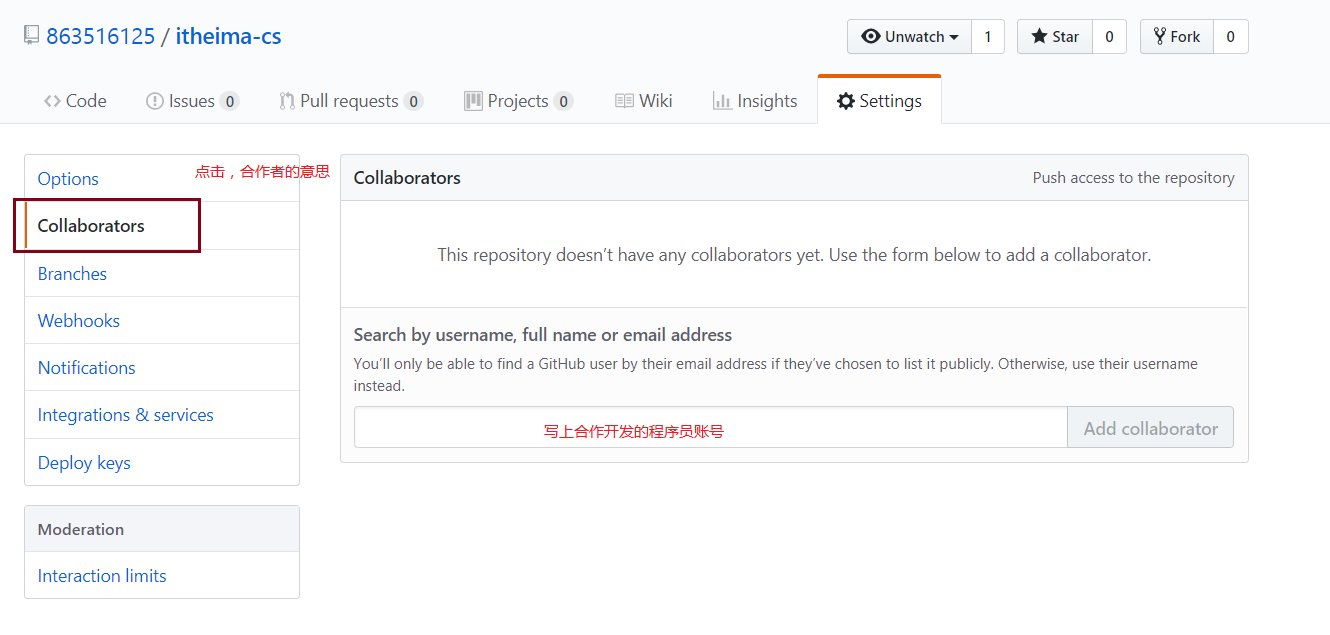Click the repository book icon

click(x=31, y=36)
